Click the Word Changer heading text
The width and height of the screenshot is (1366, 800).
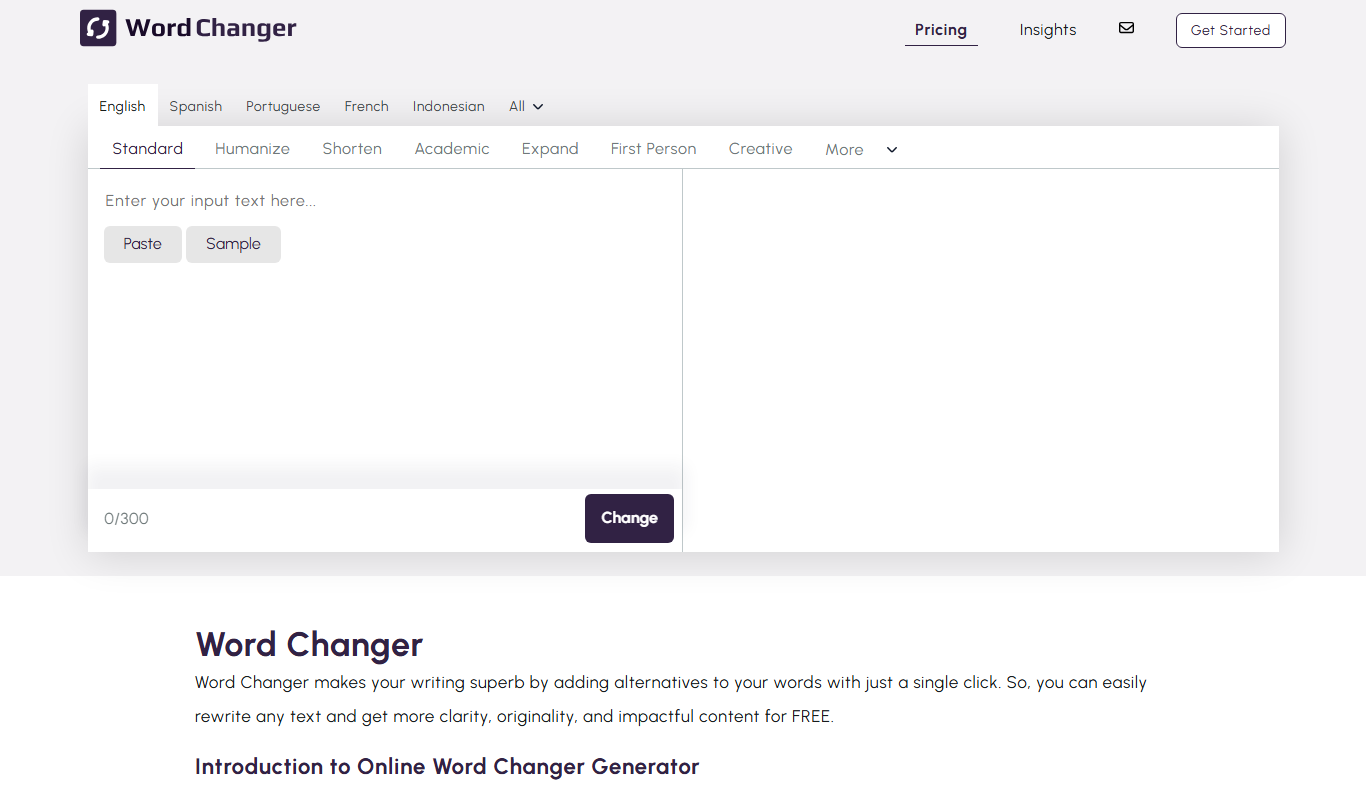click(x=309, y=644)
